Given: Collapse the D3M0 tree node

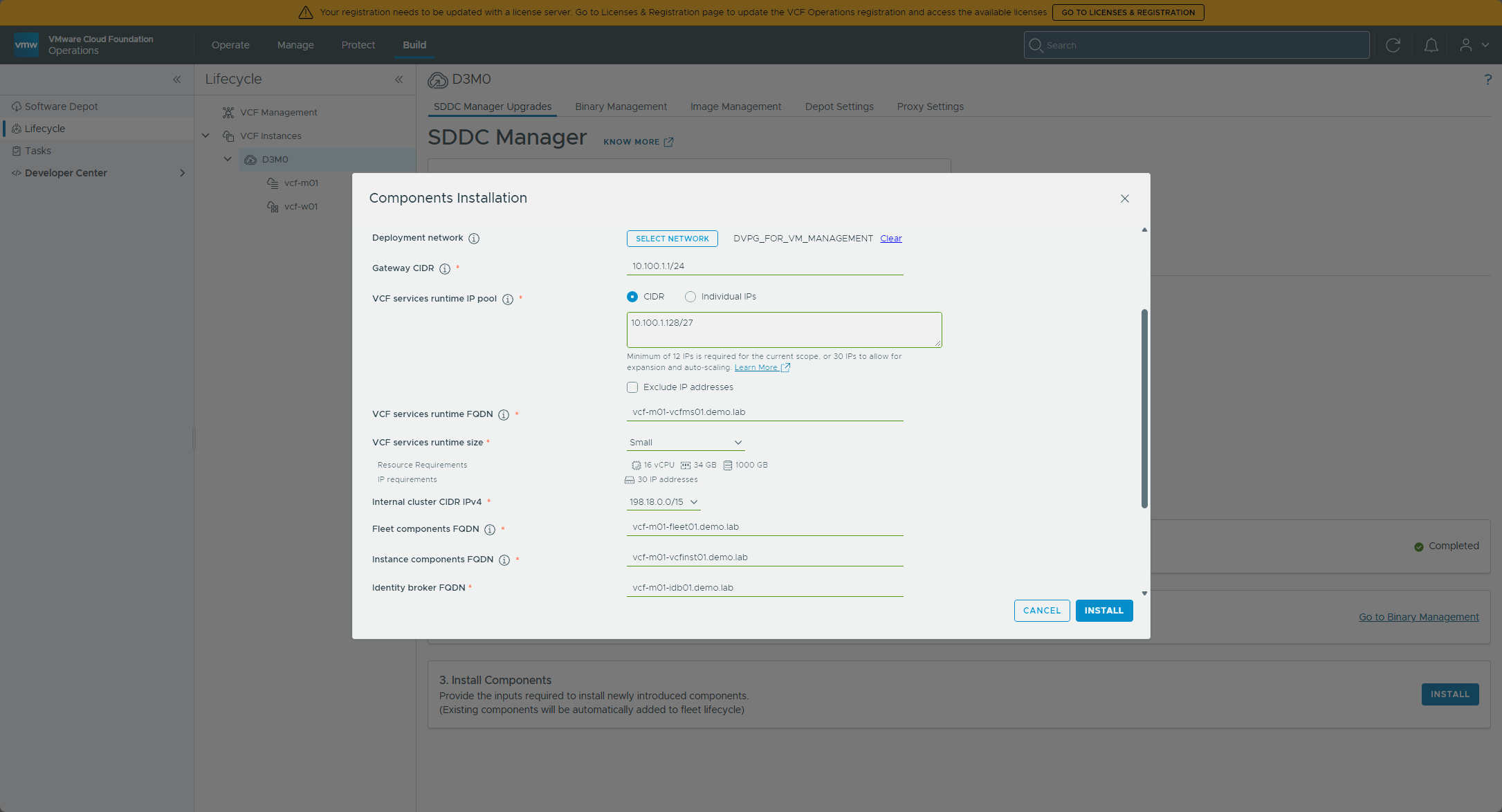Looking at the screenshot, I should 228,159.
